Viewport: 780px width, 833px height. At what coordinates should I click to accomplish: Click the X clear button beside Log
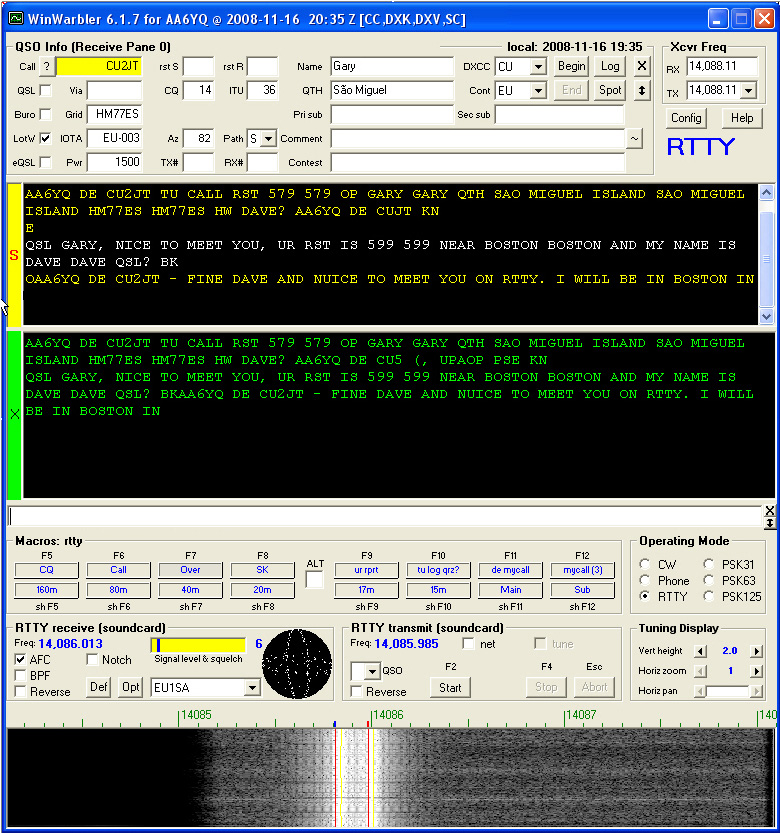[x=642, y=66]
